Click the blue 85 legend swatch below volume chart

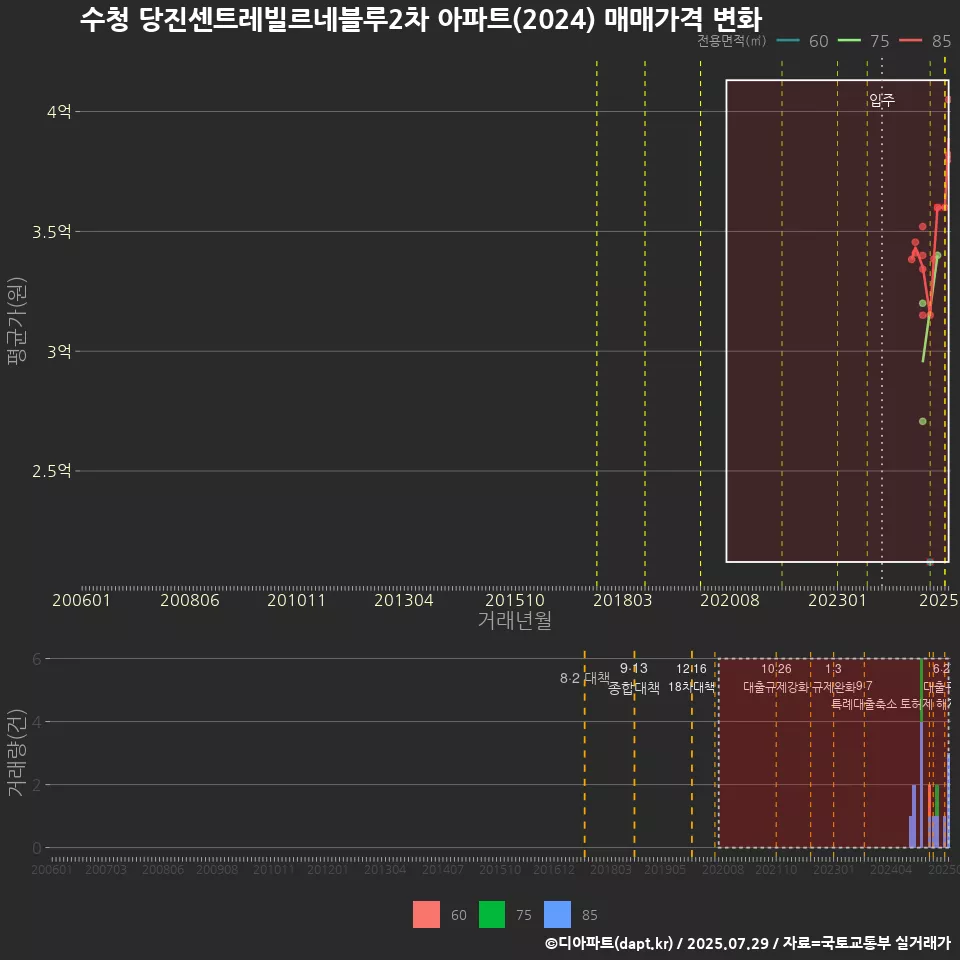point(557,915)
